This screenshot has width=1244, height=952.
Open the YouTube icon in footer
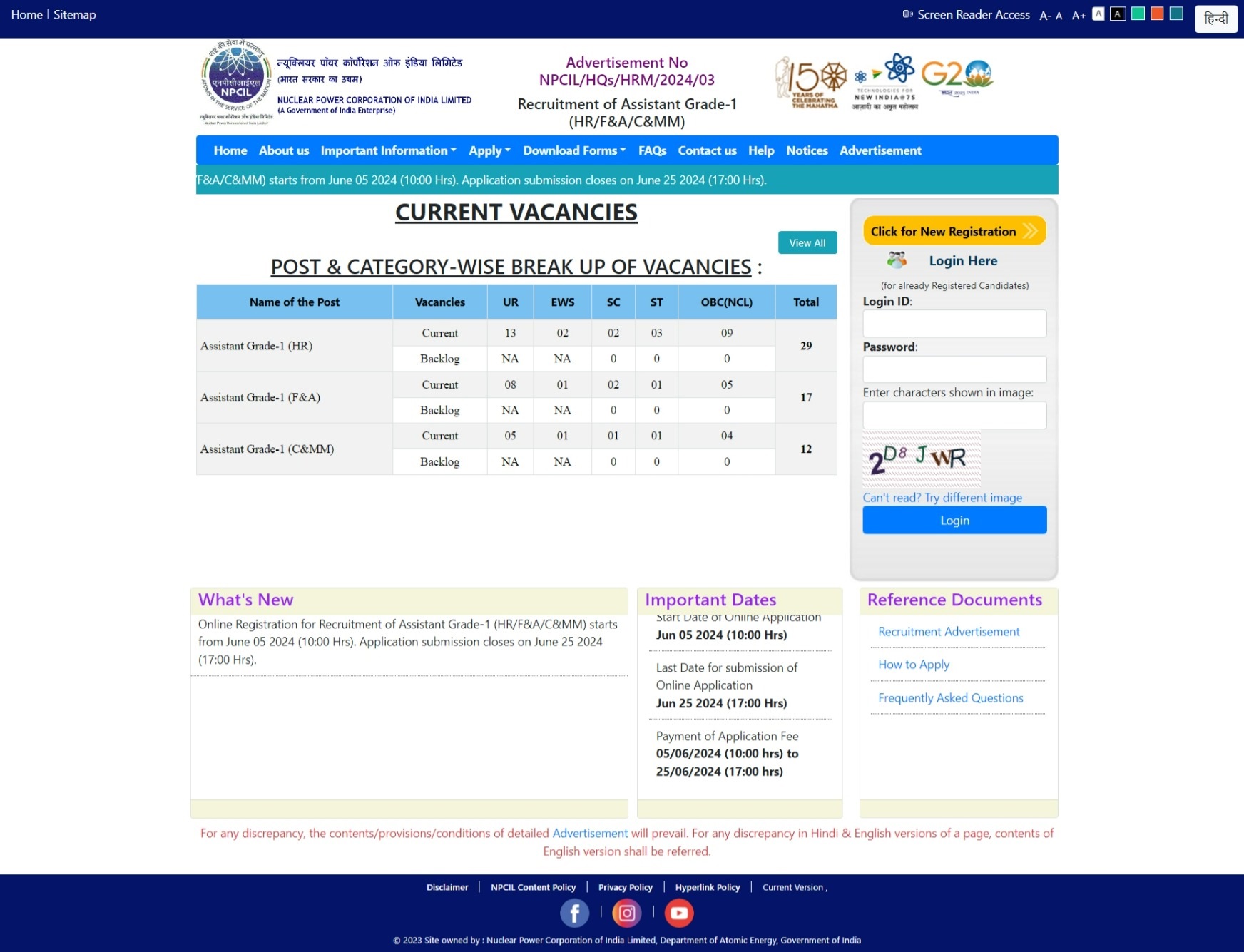pyautogui.click(x=679, y=913)
